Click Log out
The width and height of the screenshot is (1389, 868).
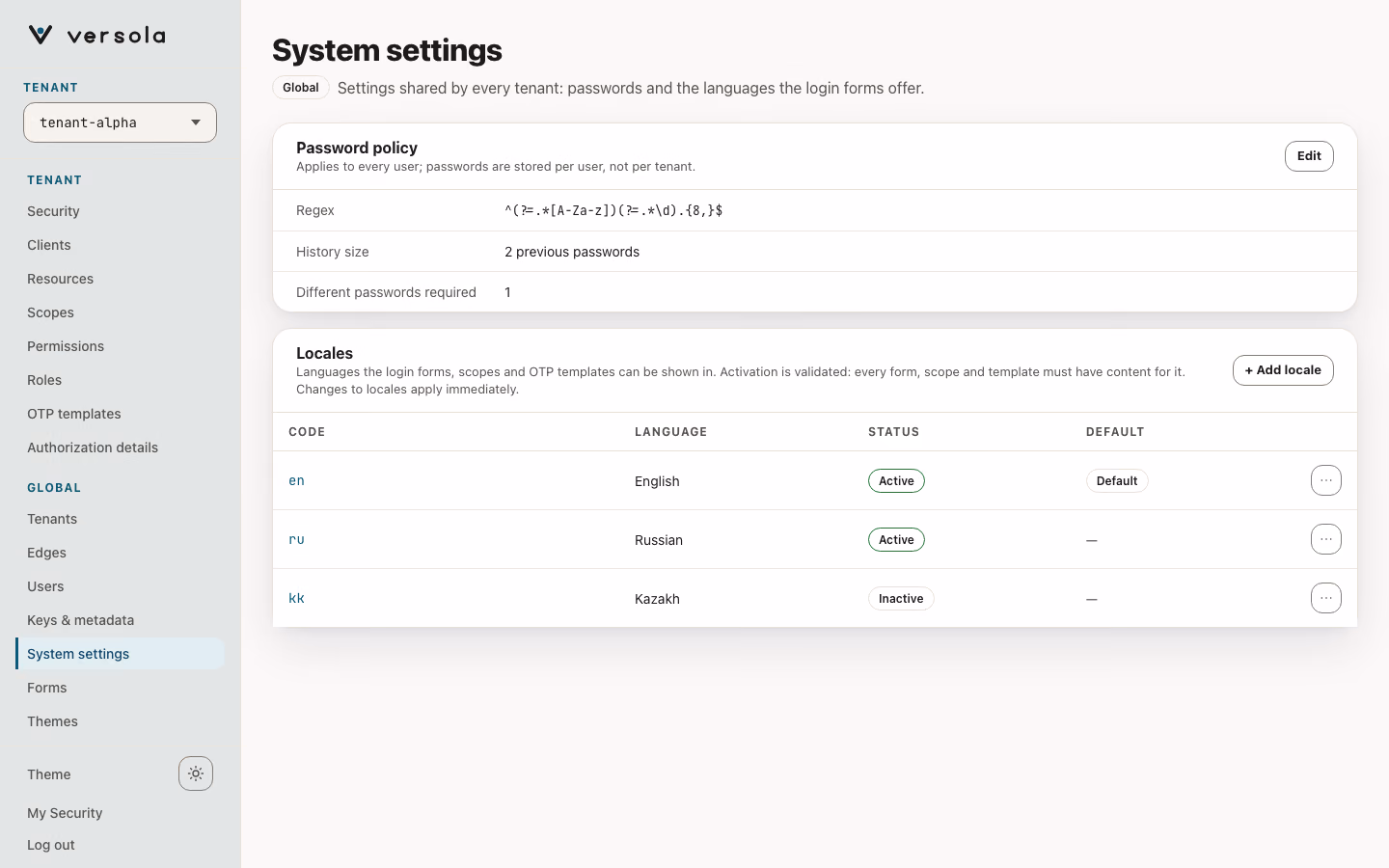(51, 845)
